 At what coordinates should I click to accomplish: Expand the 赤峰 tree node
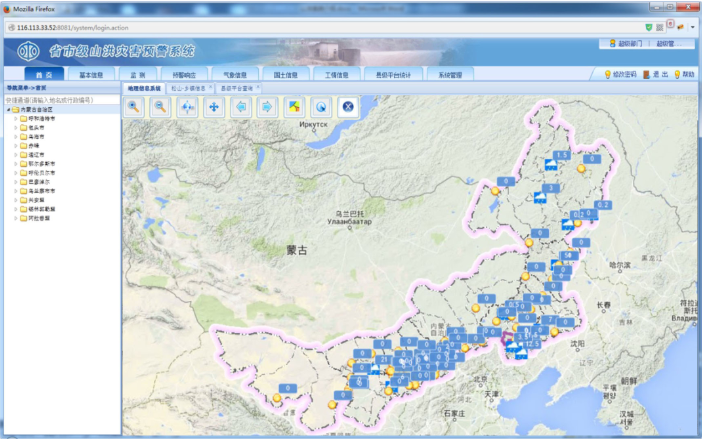click(x=15, y=146)
